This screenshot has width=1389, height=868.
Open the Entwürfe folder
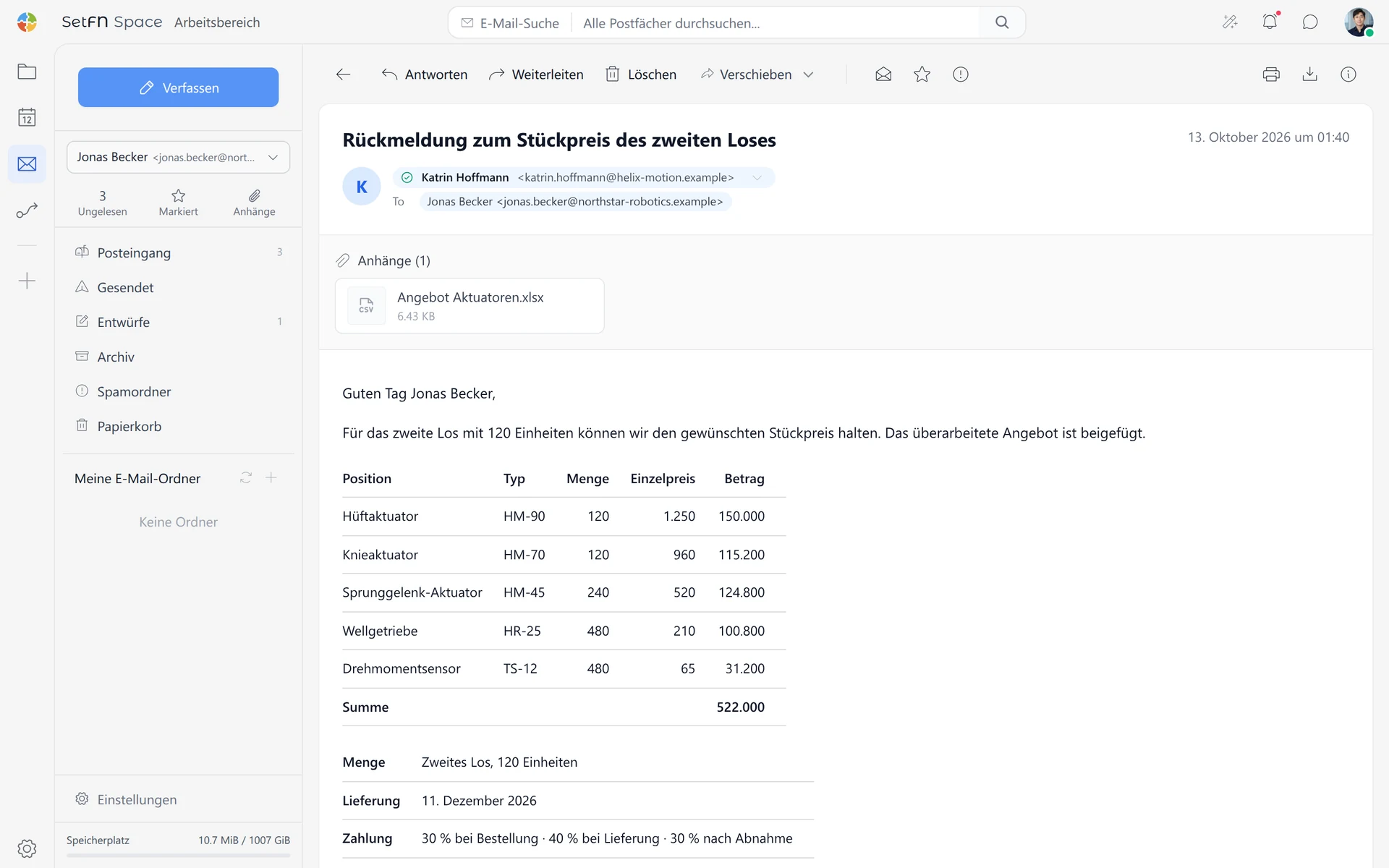click(178, 322)
